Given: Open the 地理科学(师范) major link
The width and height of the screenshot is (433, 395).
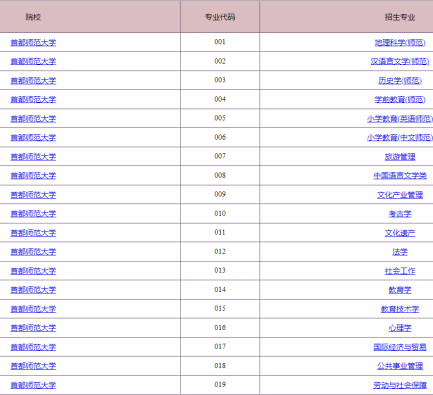Looking at the screenshot, I should pyautogui.click(x=400, y=42).
